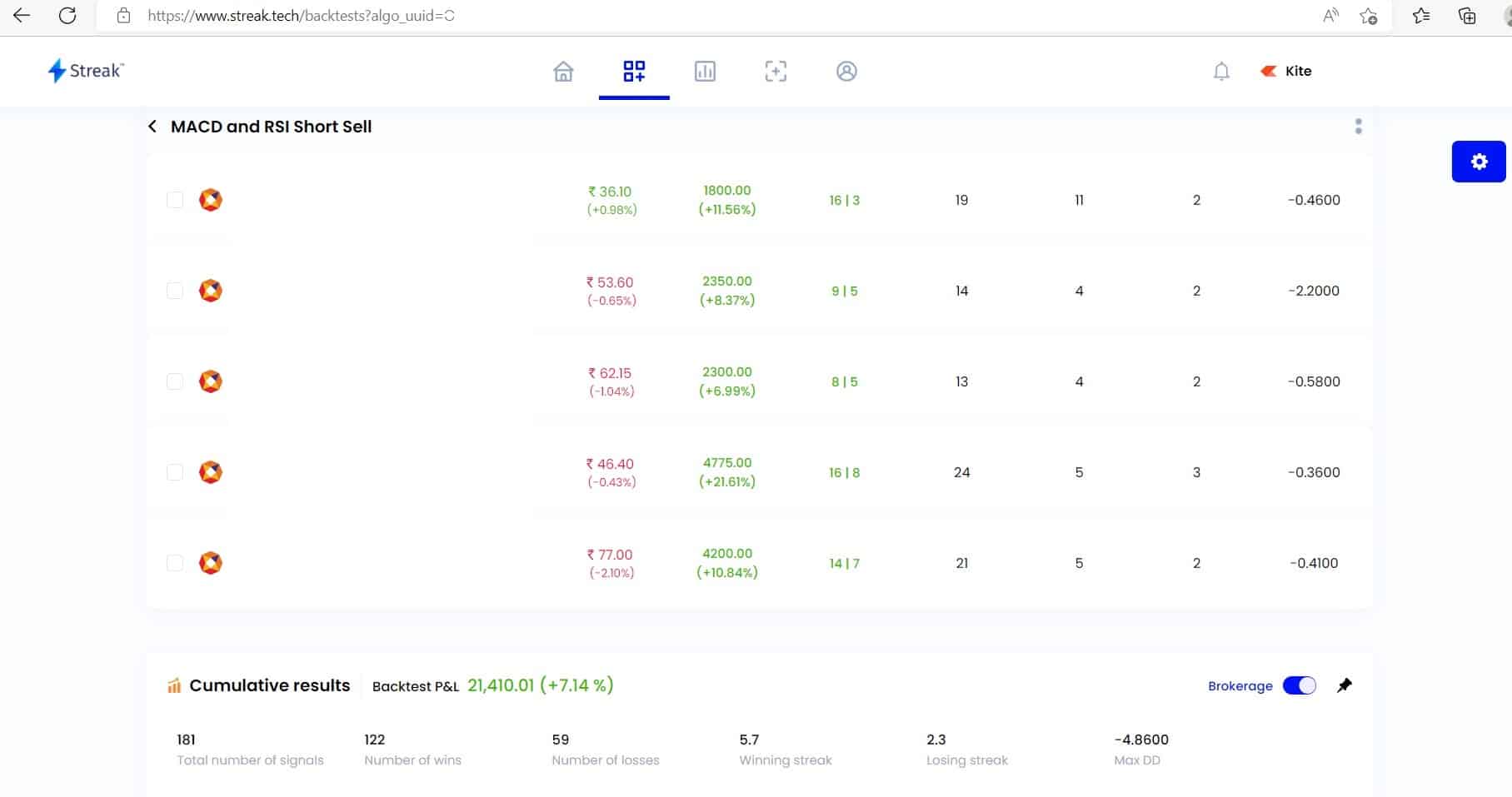Screen dimensions: 1512x797
Task: Select the Strategies grid icon in navigation
Action: (x=634, y=72)
